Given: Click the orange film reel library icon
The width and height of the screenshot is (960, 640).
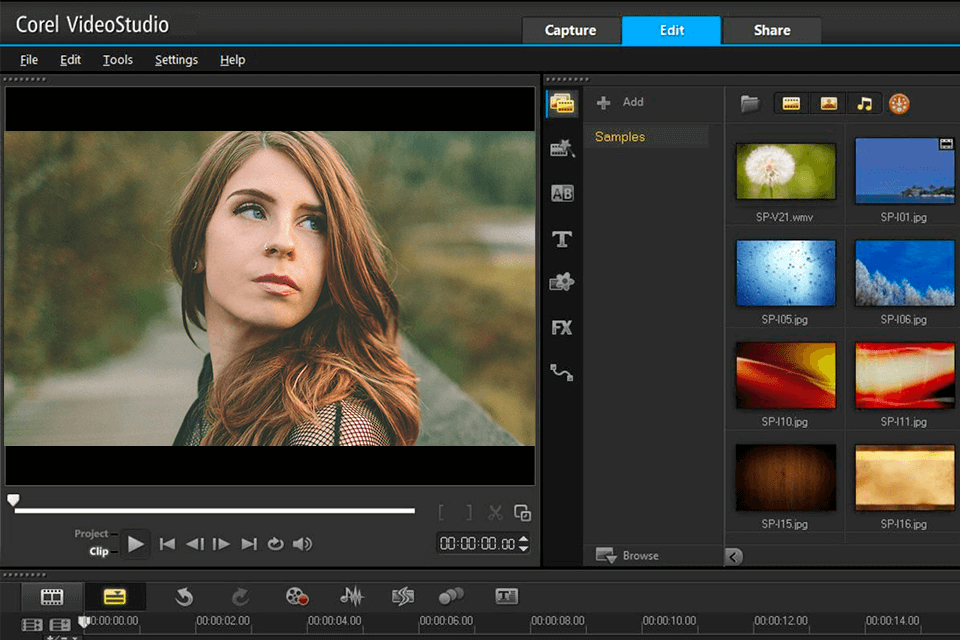Looking at the screenshot, I should click(x=899, y=104).
